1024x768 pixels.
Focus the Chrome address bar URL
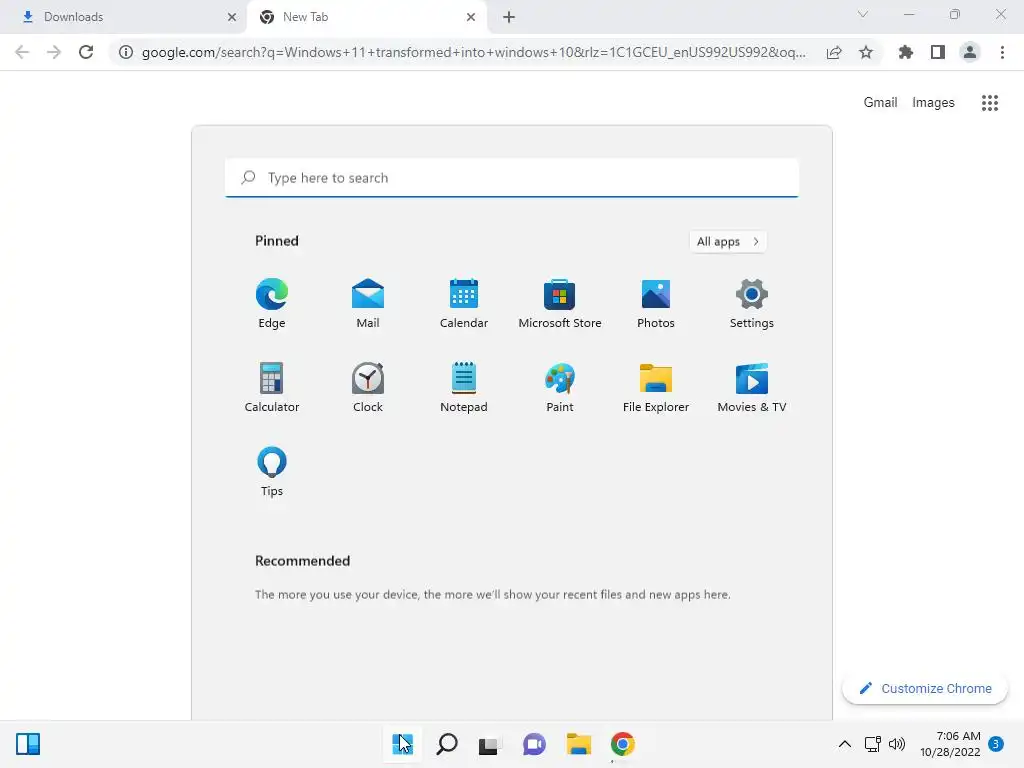click(473, 52)
